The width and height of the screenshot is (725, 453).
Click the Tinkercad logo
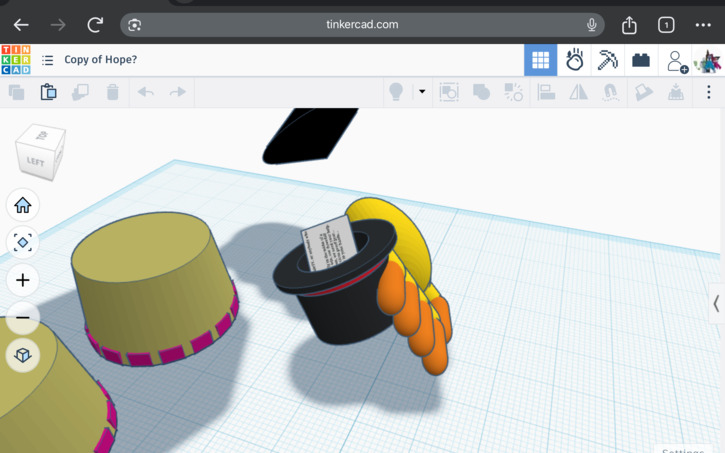pos(16,60)
